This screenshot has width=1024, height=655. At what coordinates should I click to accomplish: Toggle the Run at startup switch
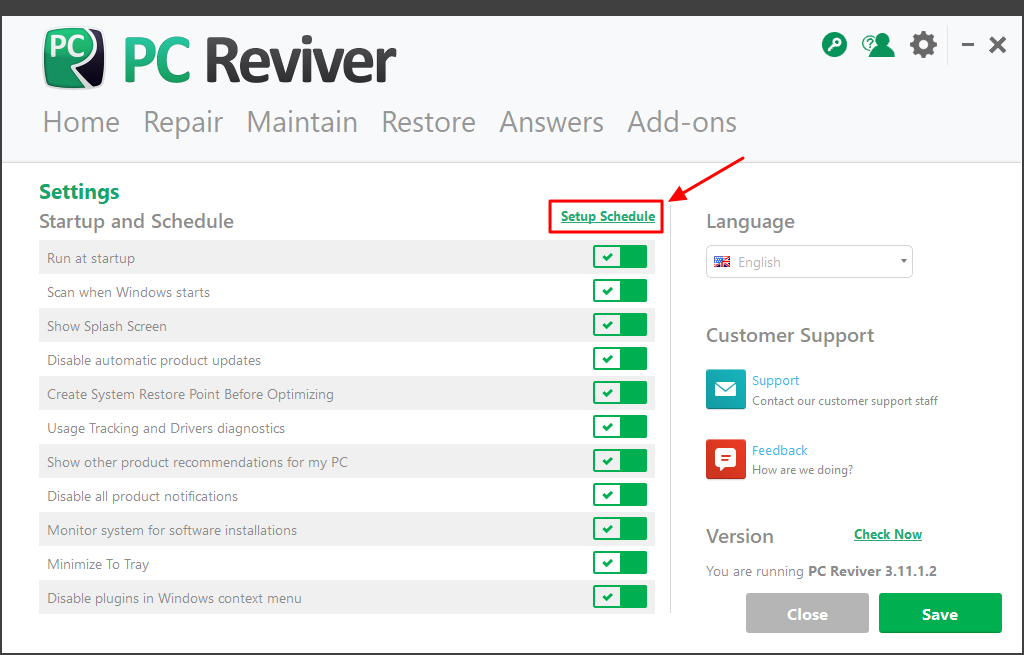[620, 257]
